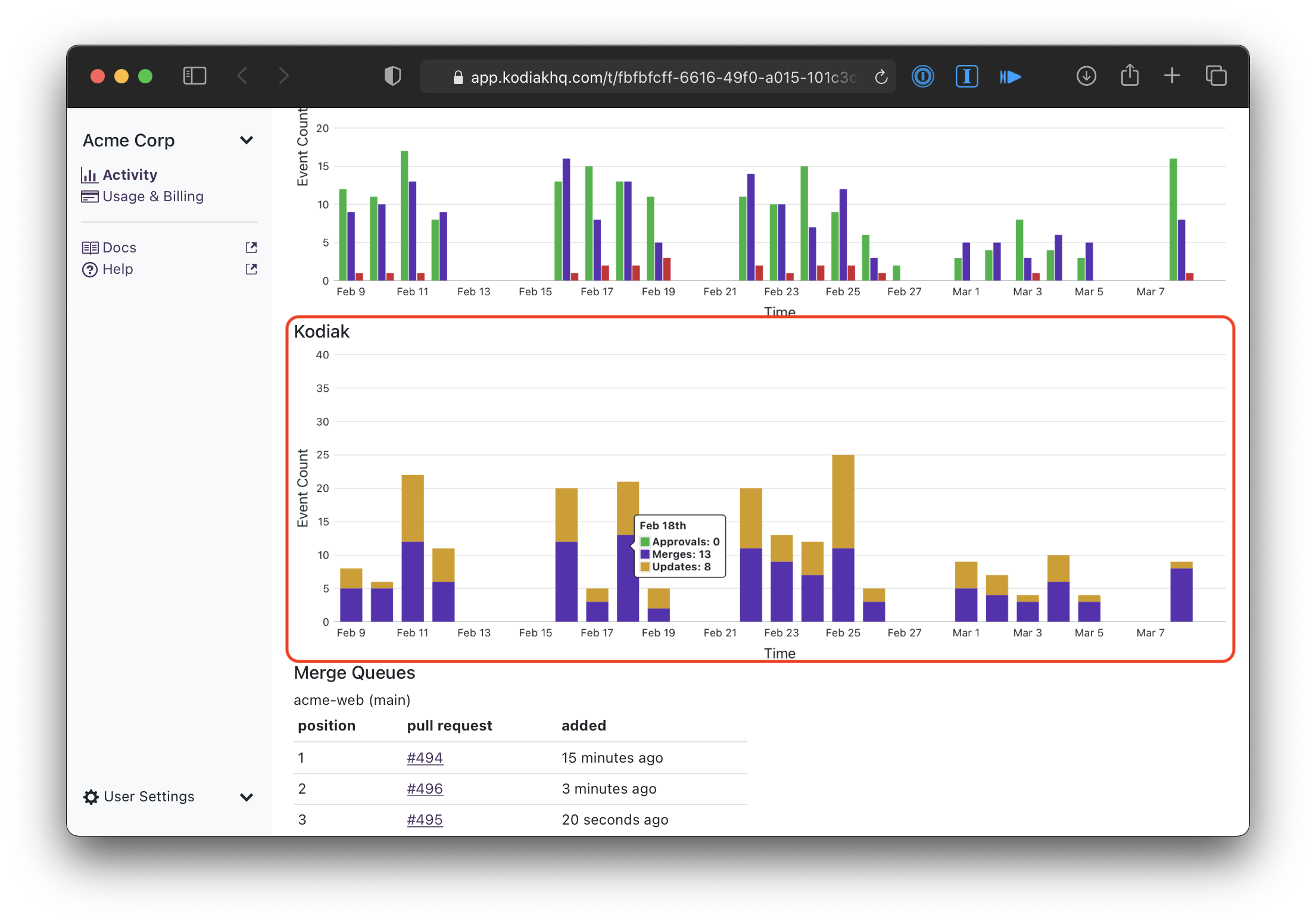Reload the page with refresh icon

coord(881,77)
